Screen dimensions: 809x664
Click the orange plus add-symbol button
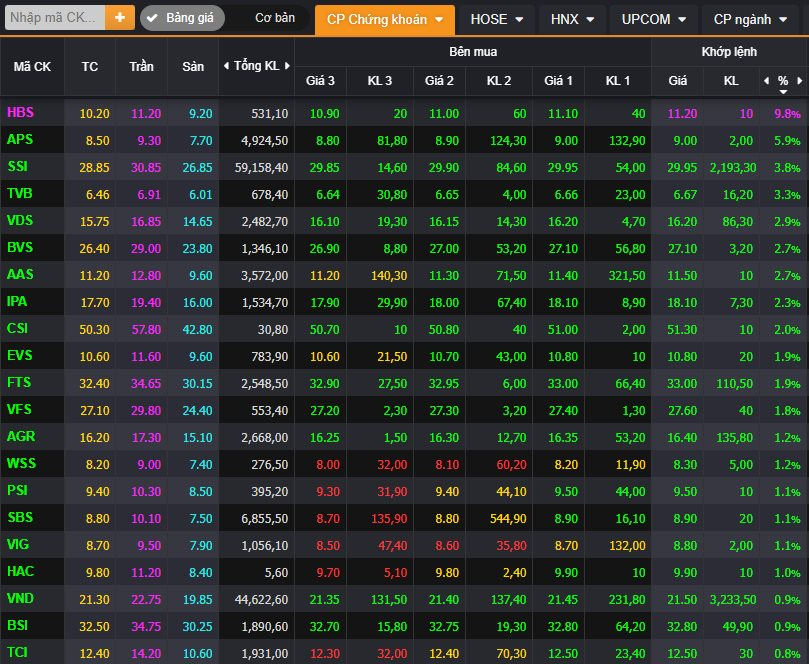pos(120,18)
